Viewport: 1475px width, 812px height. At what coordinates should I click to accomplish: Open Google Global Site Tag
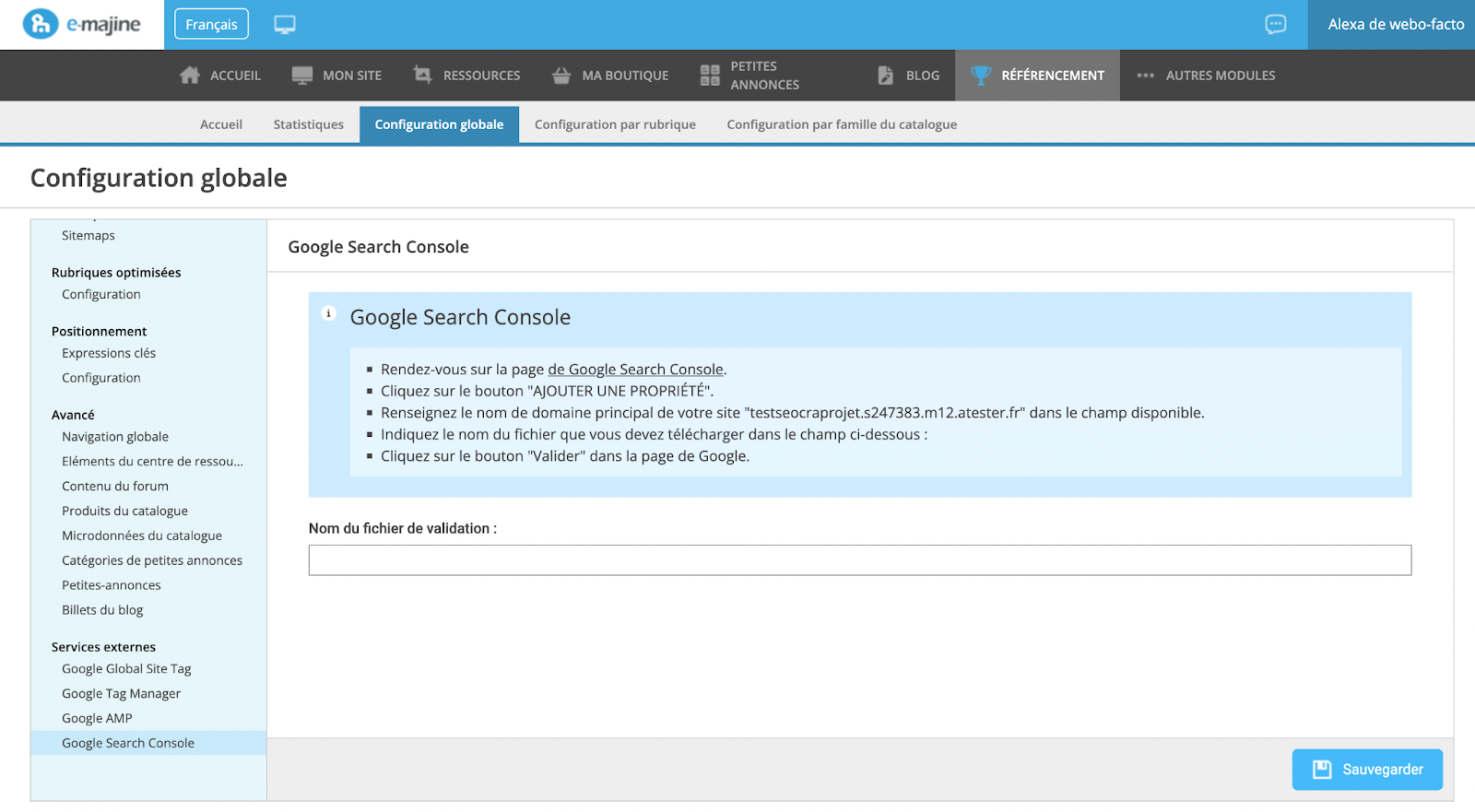tap(126, 671)
